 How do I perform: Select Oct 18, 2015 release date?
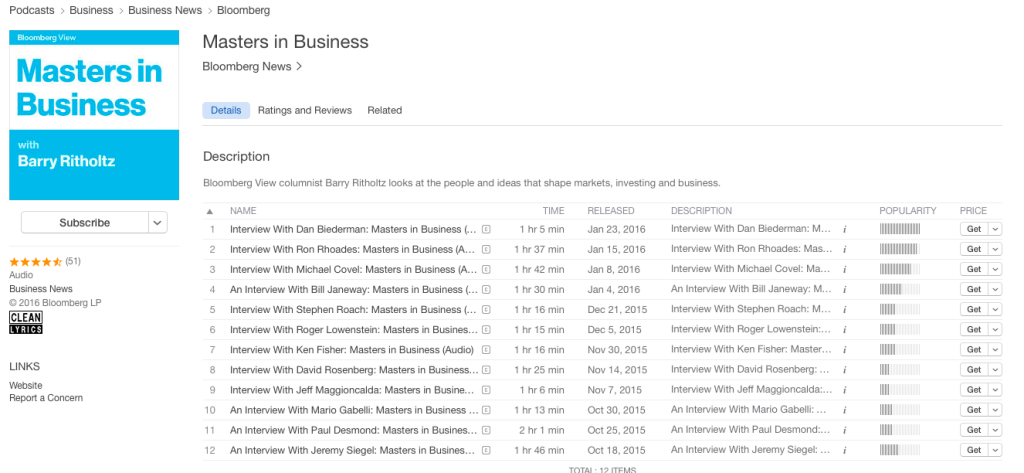coord(616,451)
